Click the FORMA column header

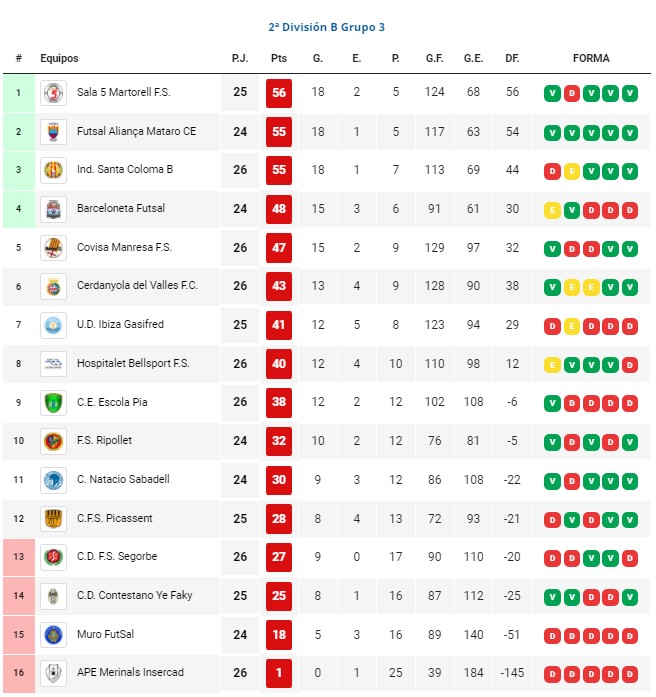pyautogui.click(x=591, y=58)
